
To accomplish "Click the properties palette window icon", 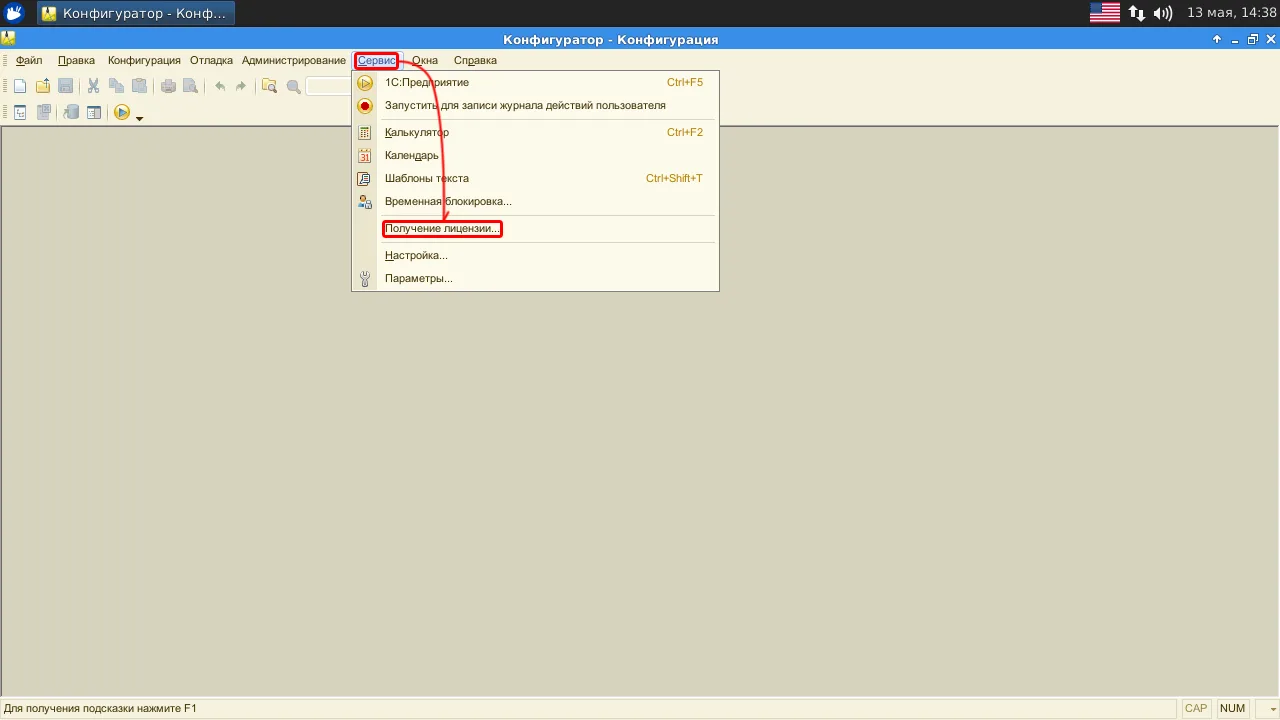I will [94, 112].
